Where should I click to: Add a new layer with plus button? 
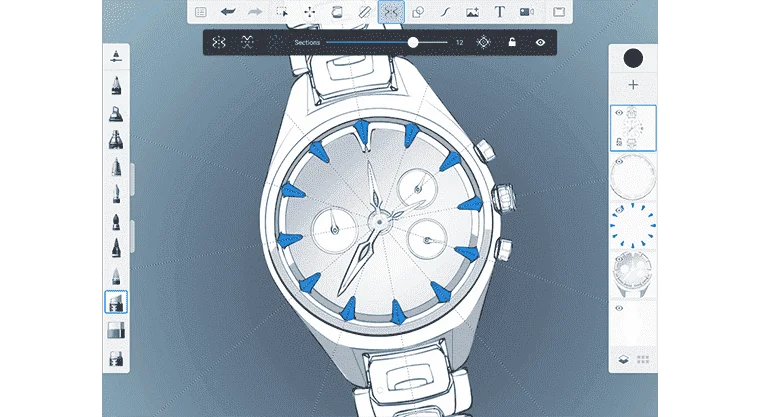pyautogui.click(x=633, y=85)
